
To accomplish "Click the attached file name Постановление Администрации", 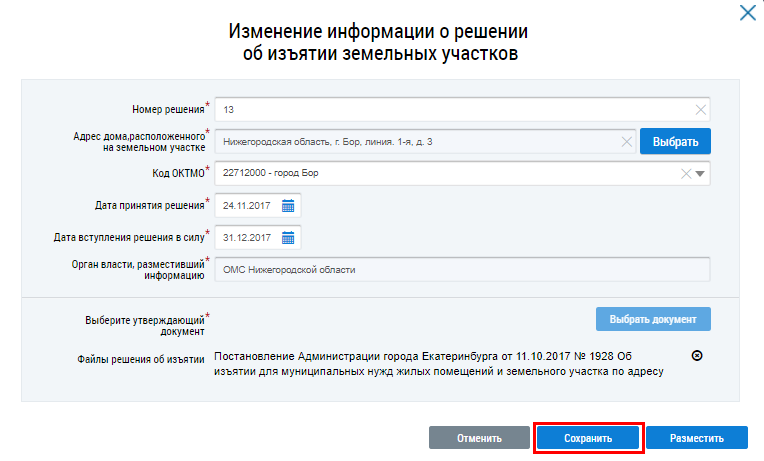I will 439,364.
